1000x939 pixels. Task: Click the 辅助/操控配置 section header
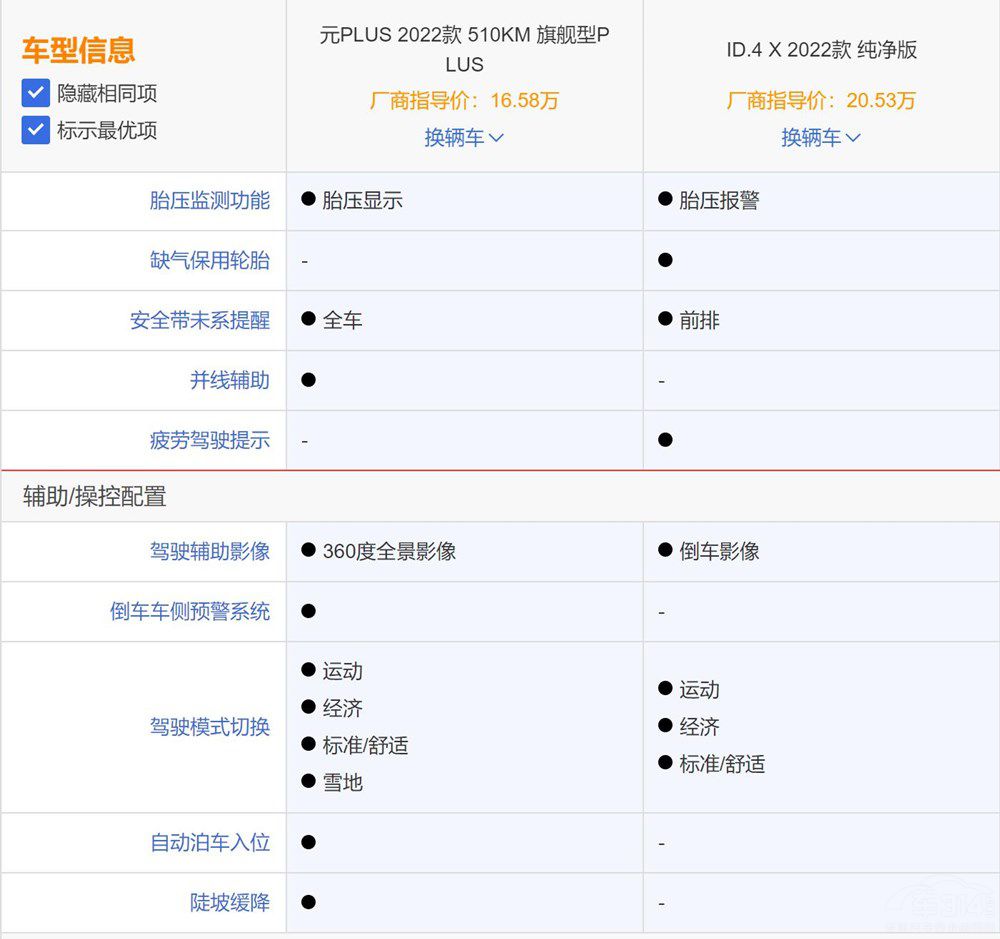click(95, 496)
